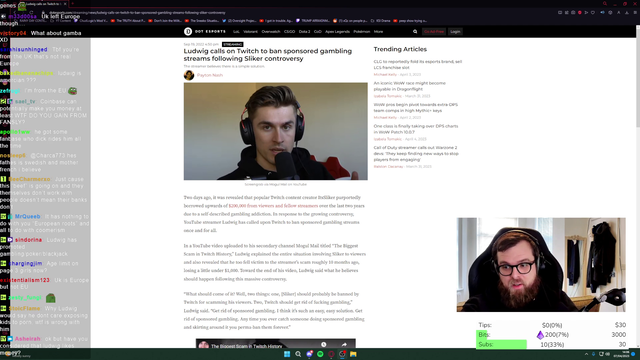Click chat username 'MrQueeb'
640x360 pixels.
[x=27, y=216]
